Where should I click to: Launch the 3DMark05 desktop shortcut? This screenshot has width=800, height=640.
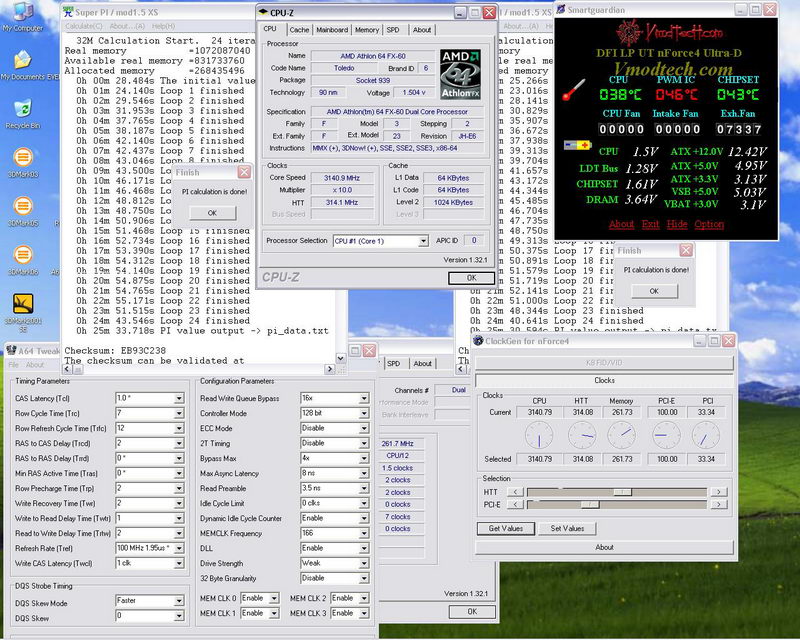(x=22, y=207)
